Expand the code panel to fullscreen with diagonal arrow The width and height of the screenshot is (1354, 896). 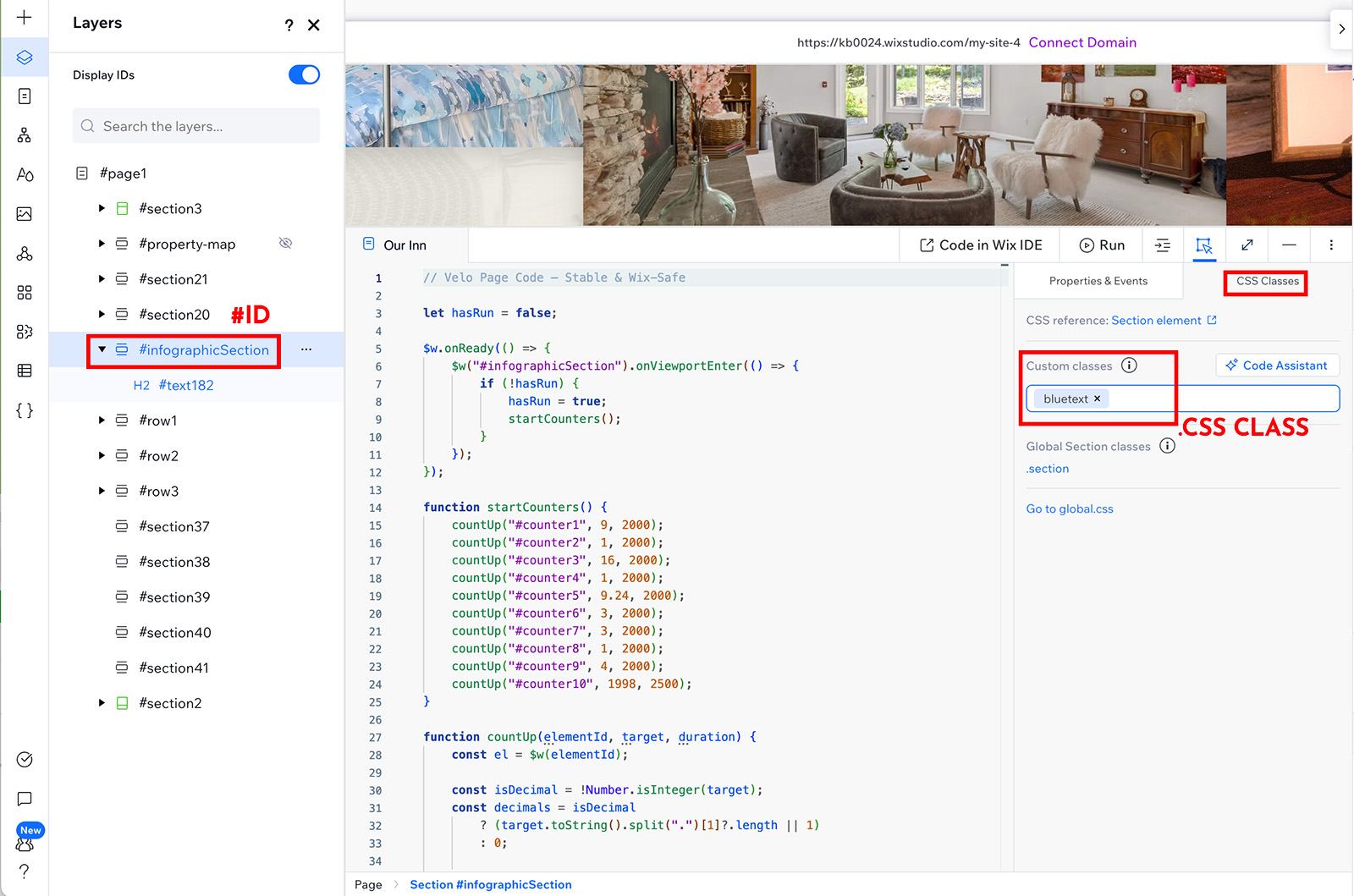(1247, 245)
